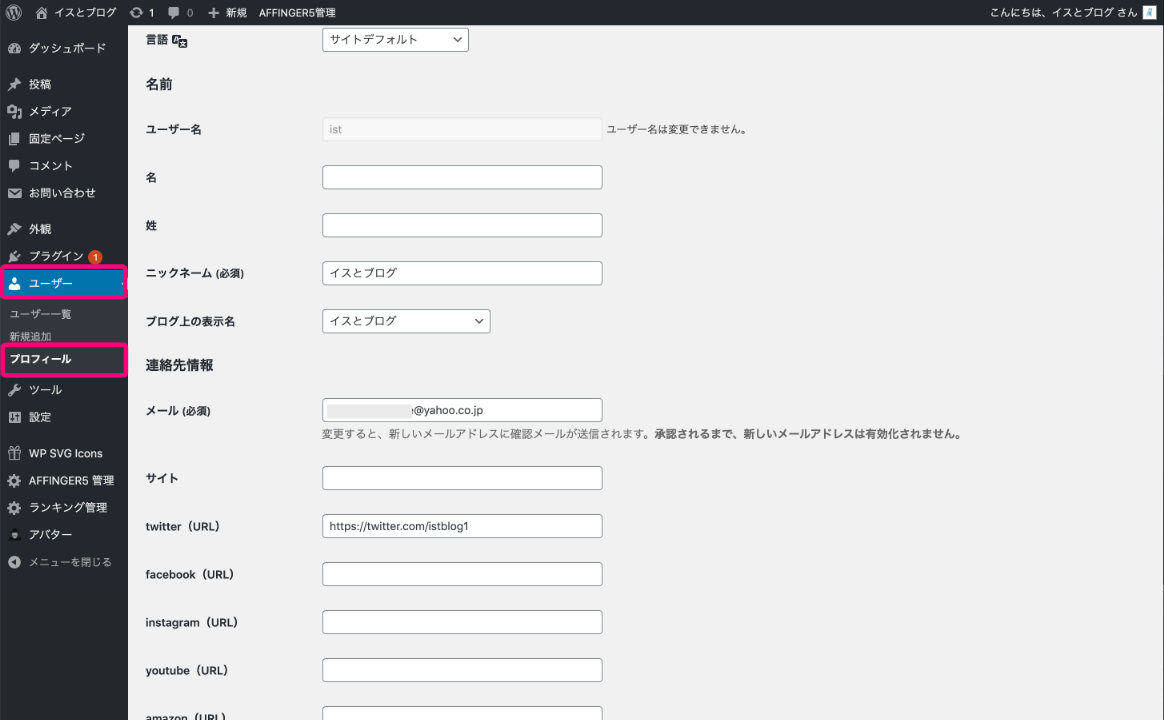The height and width of the screenshot is (720, 1164).
Task: Select the プロフィール submenu item
Action: [x=40, y=359]
